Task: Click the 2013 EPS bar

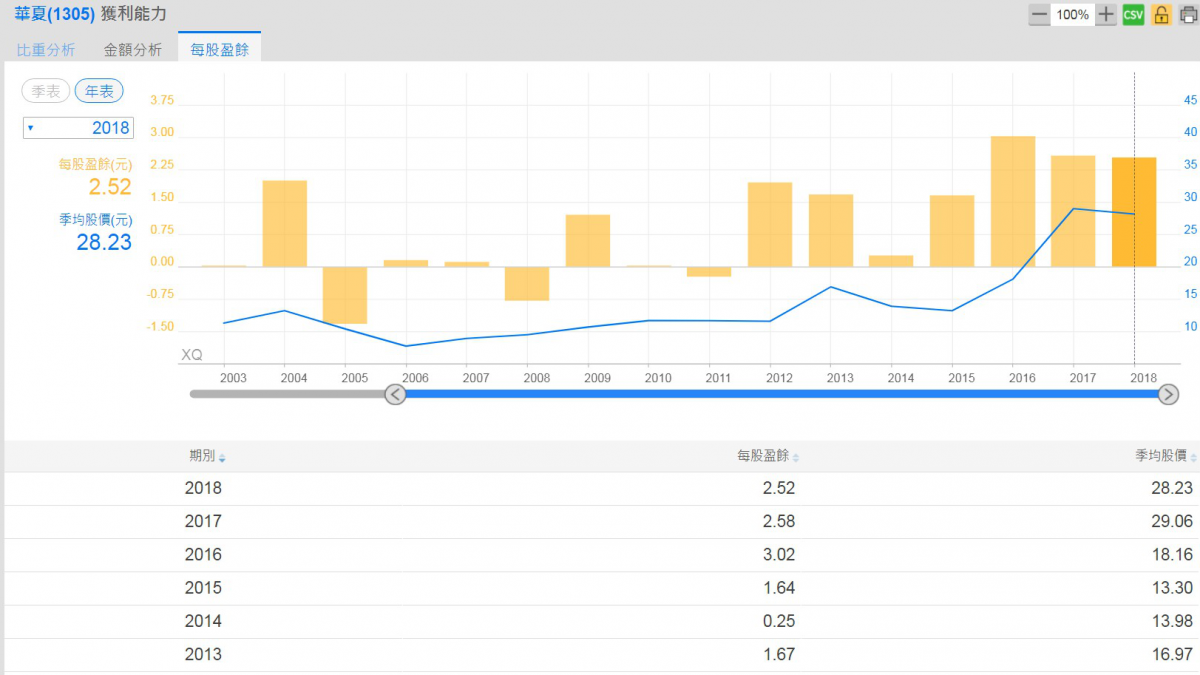Action: (831, 231)
